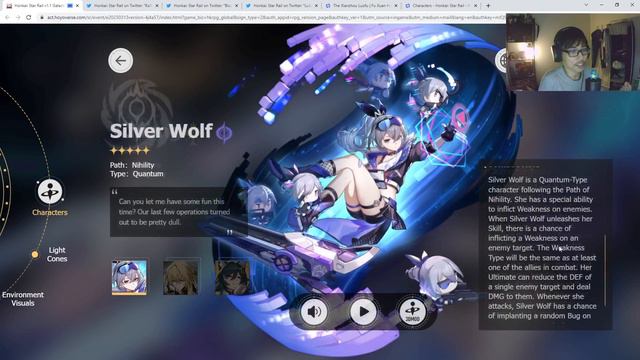
Task: Select the dark-haired character thumbnail
Action: pos(232,277)
